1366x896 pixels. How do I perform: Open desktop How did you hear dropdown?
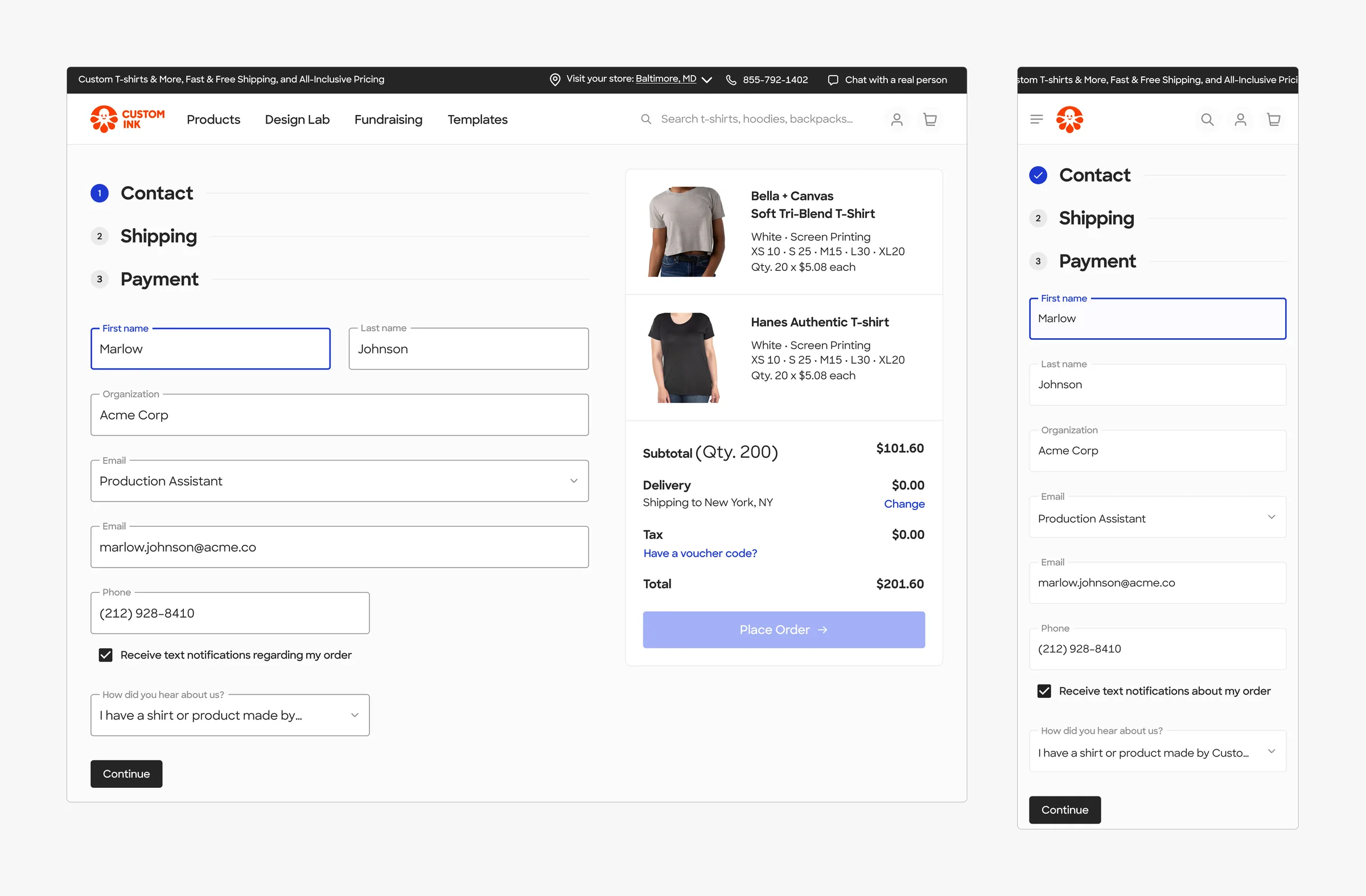(229, 715)
